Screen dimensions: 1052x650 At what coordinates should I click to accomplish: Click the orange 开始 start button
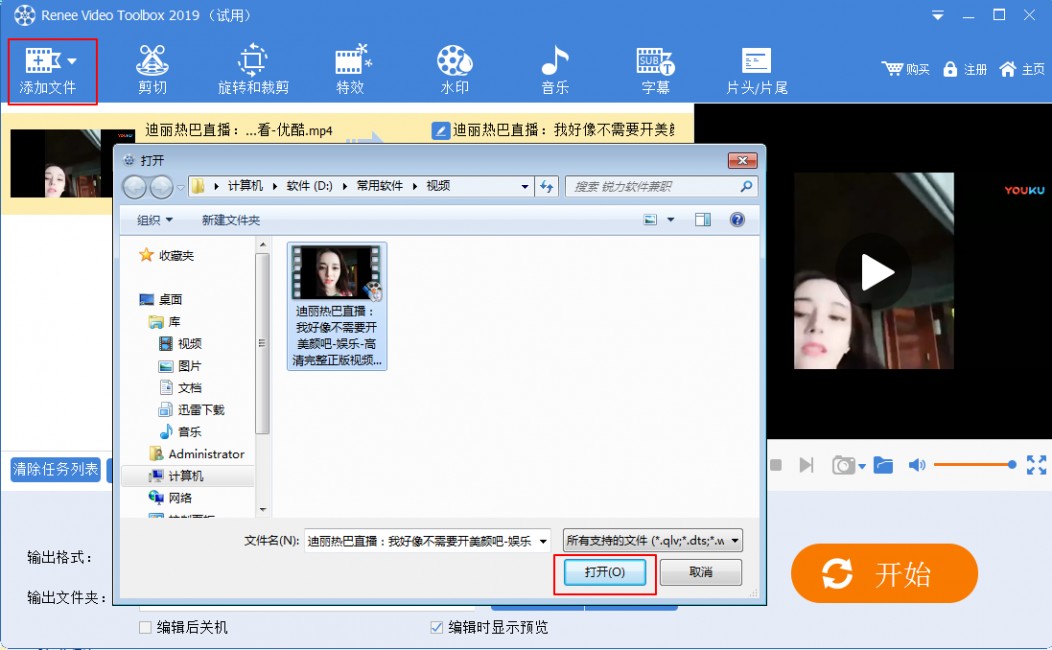[884, 574]
